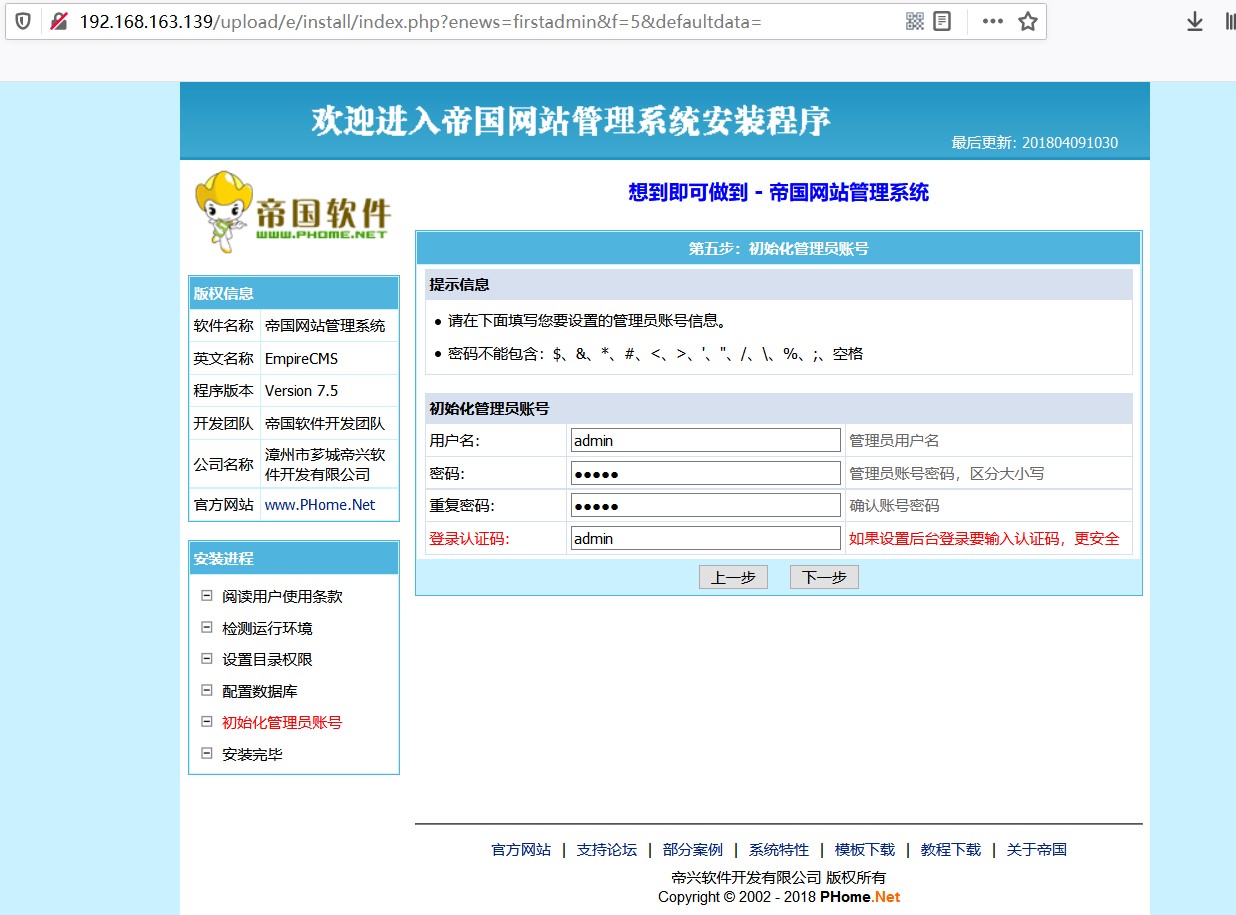Click the 确认账号密码 hint text
Image resolution: width=1236 pixels, height=915 pixels.
(894, 505)
